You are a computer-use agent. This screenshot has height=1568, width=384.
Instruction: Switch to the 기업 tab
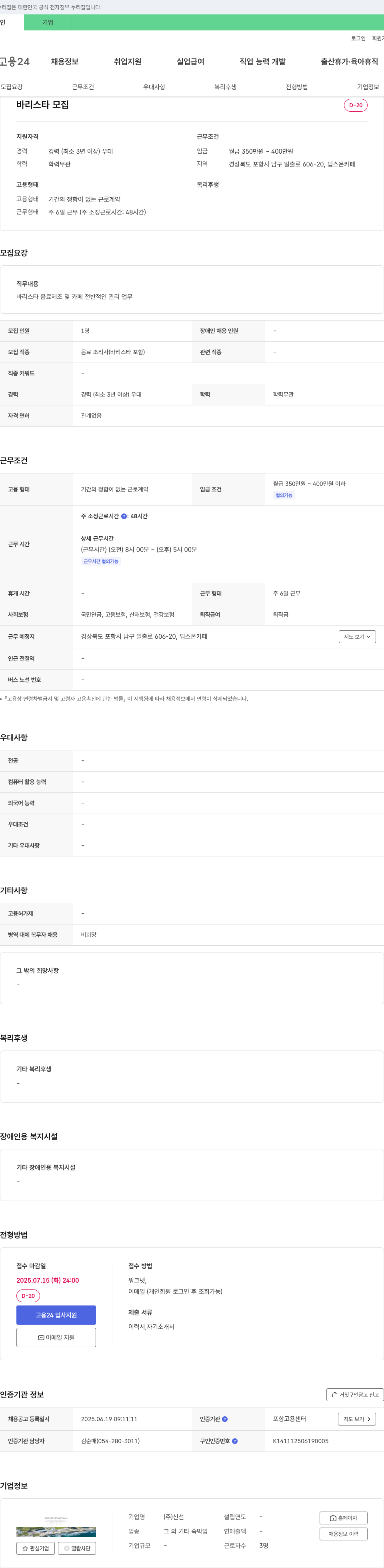point(48,22)
